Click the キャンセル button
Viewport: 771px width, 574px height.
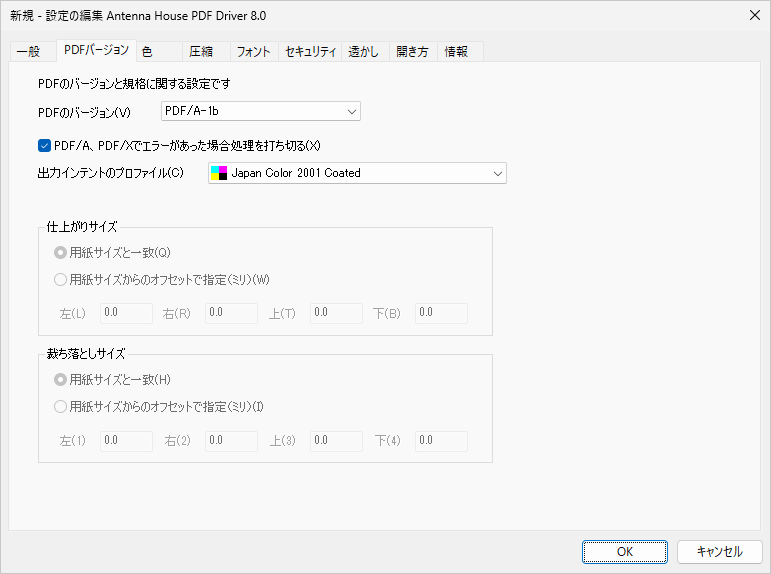tap(720, 552)
